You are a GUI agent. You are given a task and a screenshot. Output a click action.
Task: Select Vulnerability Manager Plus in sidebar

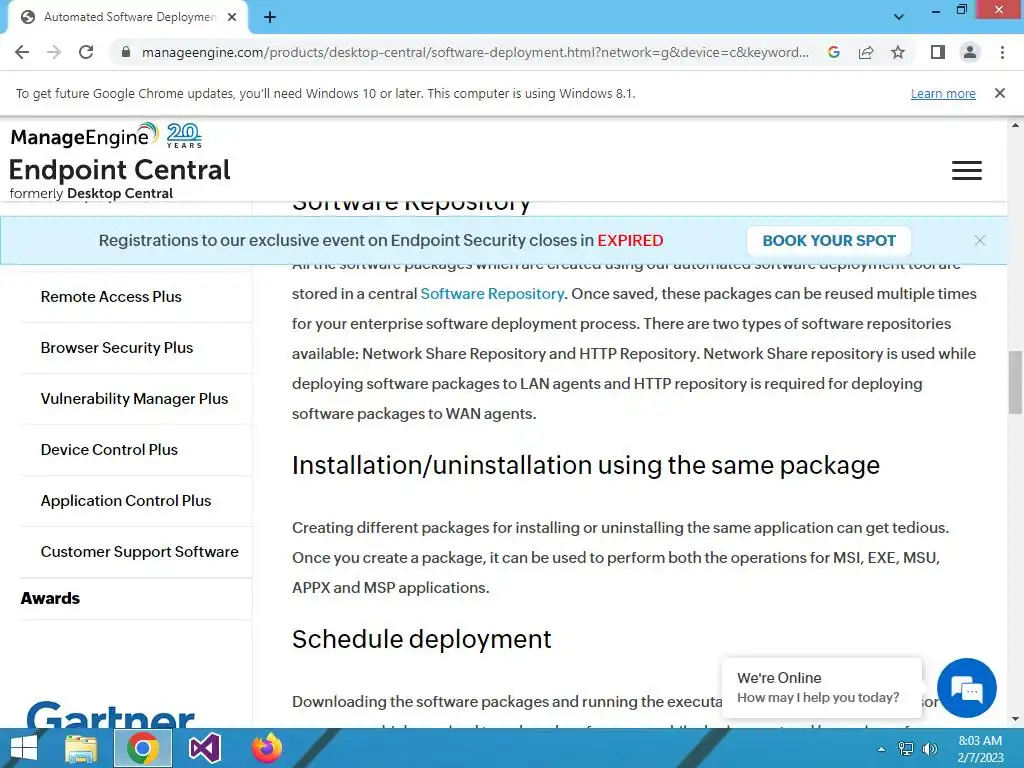tap(135, 398)
